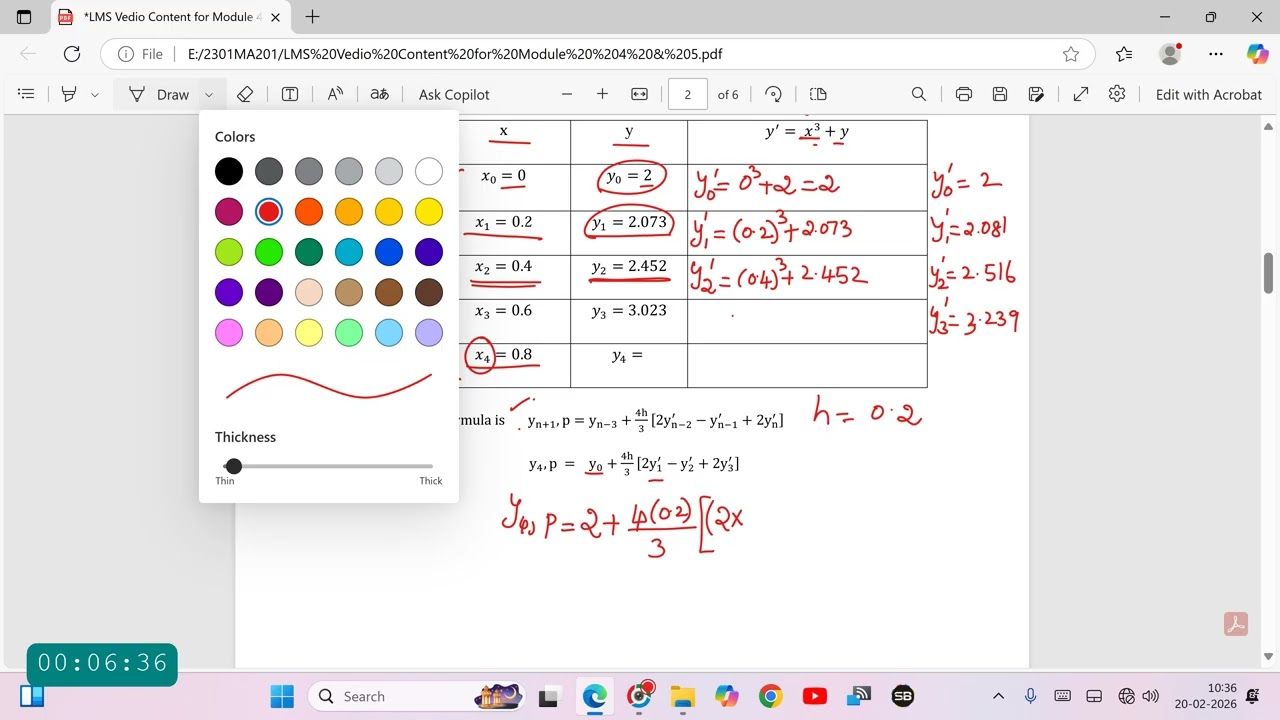Viewport: 1280px width, 720px height.
Task: Click the microphone tray icon
Action: [x=1031, y=696]
